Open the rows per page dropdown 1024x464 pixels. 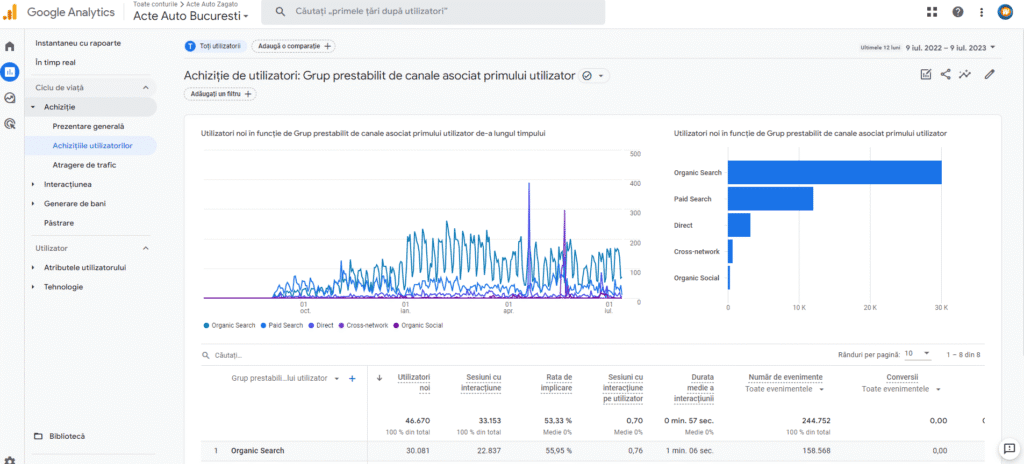920,354
